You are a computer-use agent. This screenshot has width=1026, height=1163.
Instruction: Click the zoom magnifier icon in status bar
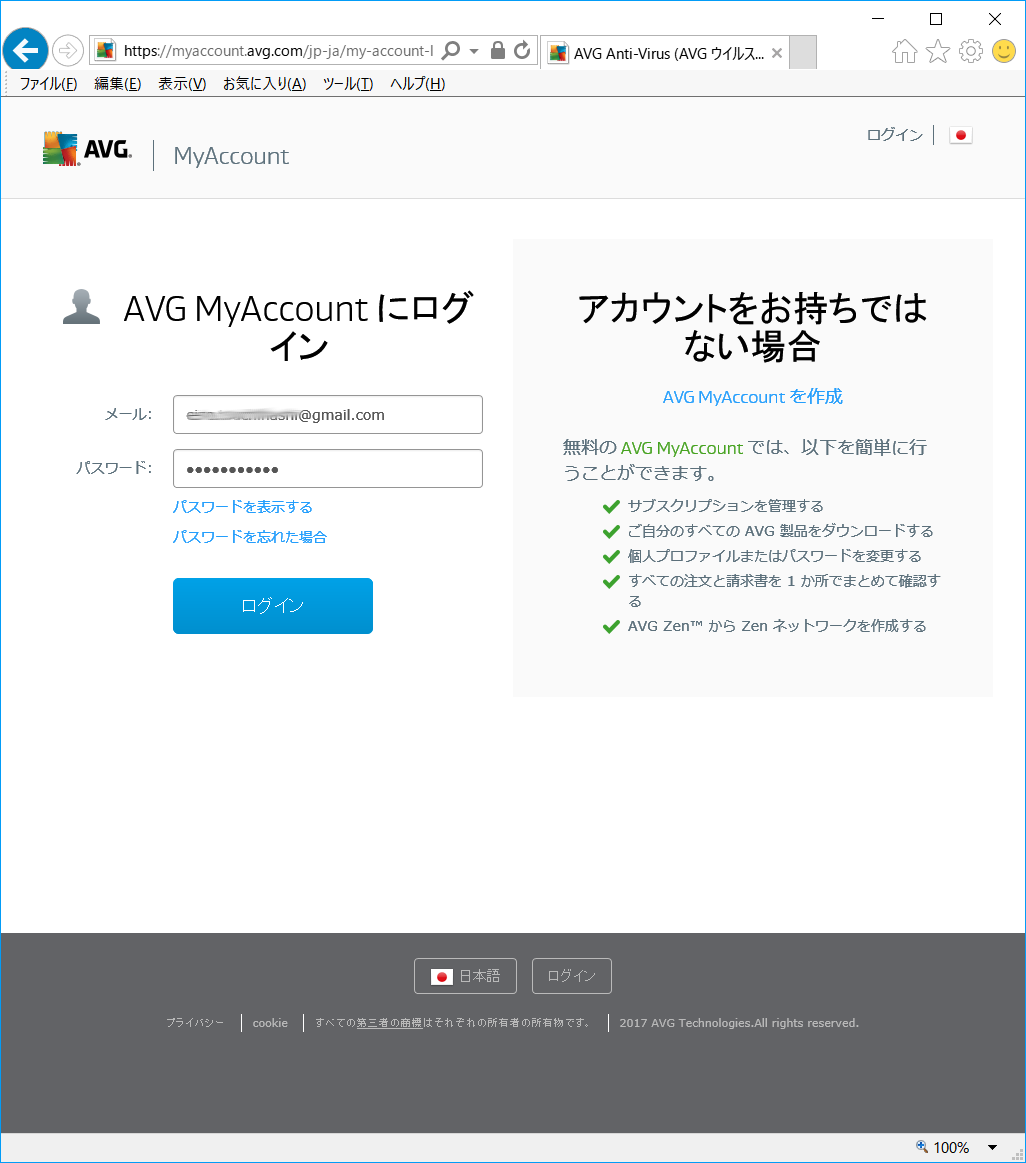point(922,1147)
